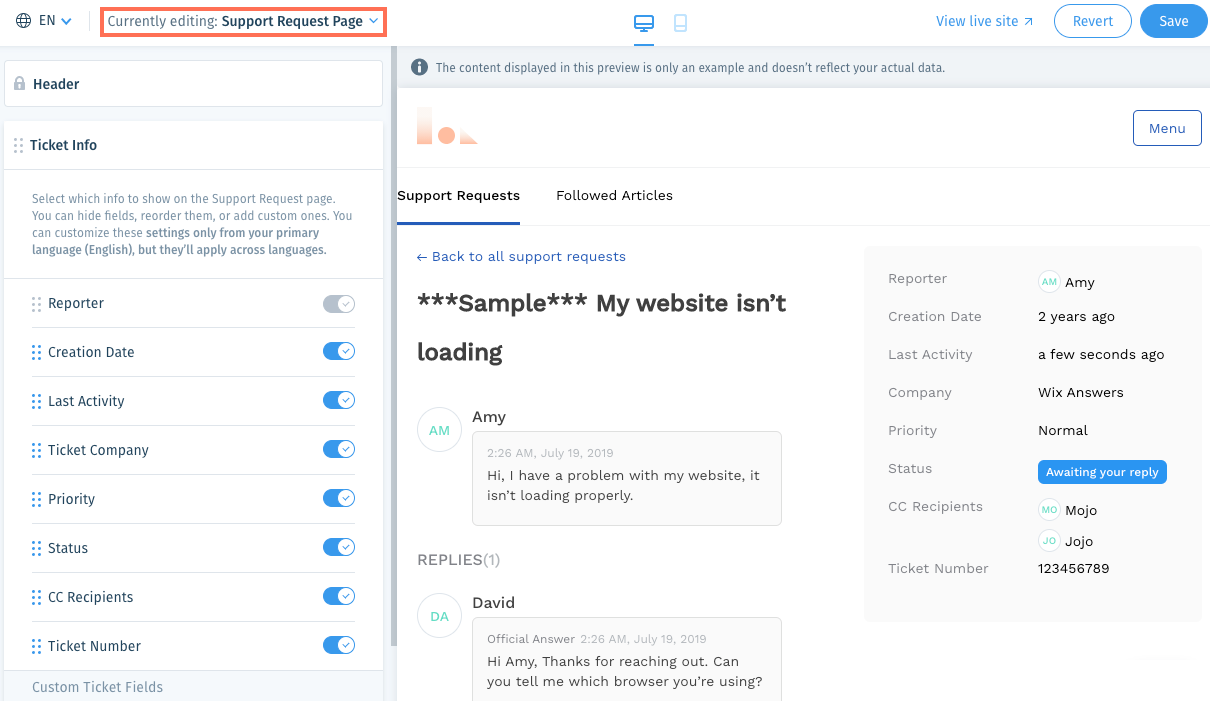Click the left panel scrollbar

coord(393,350)
